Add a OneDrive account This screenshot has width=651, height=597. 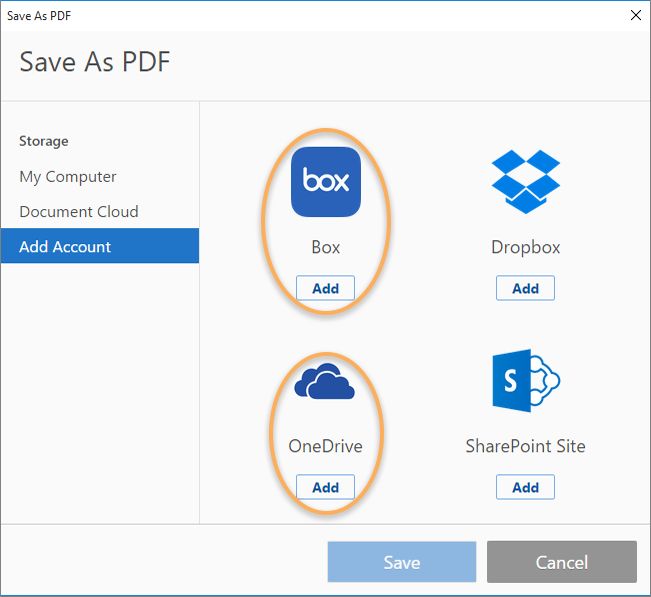(326, 487)
